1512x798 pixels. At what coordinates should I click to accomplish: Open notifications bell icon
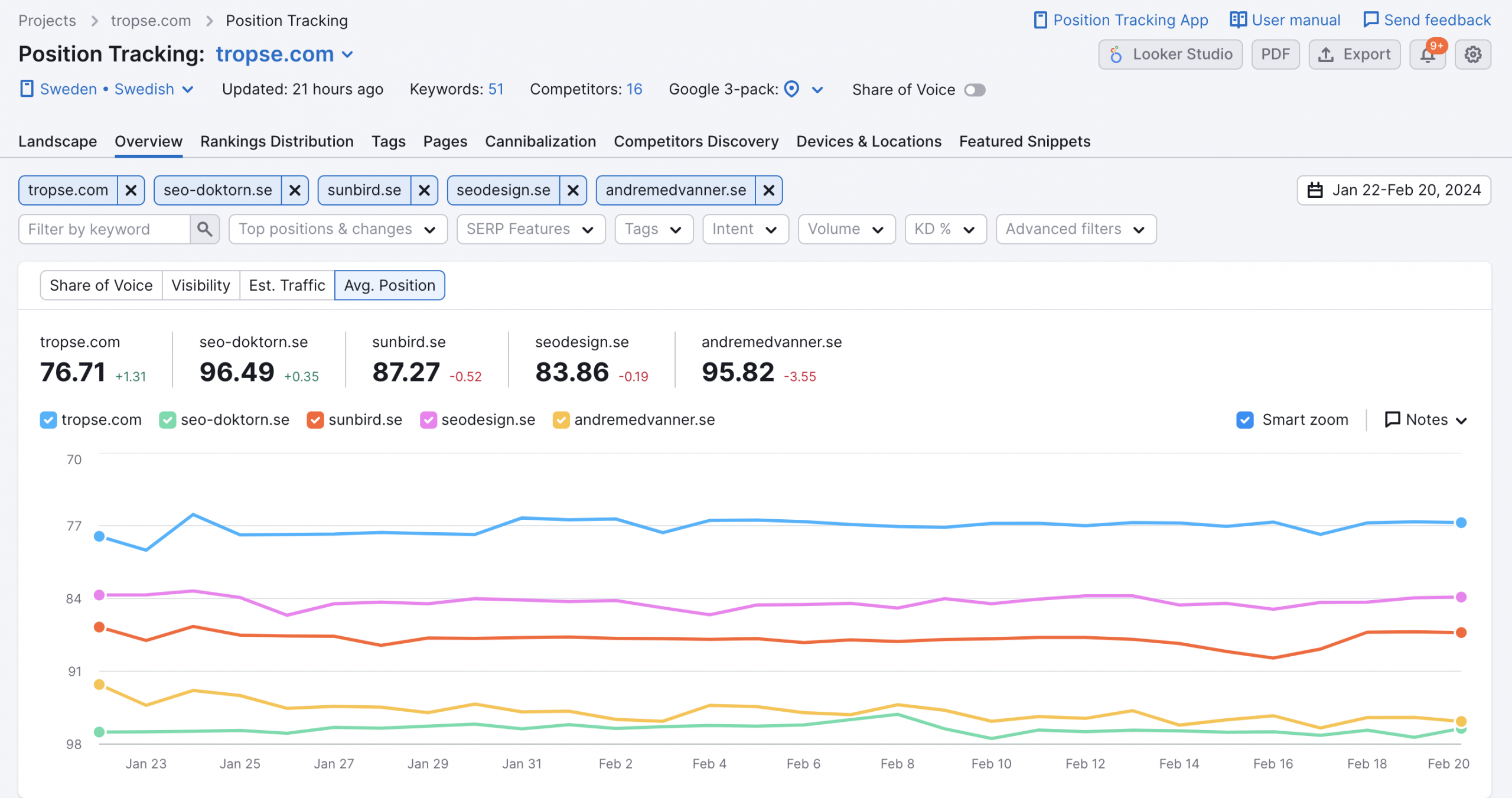1428,54
